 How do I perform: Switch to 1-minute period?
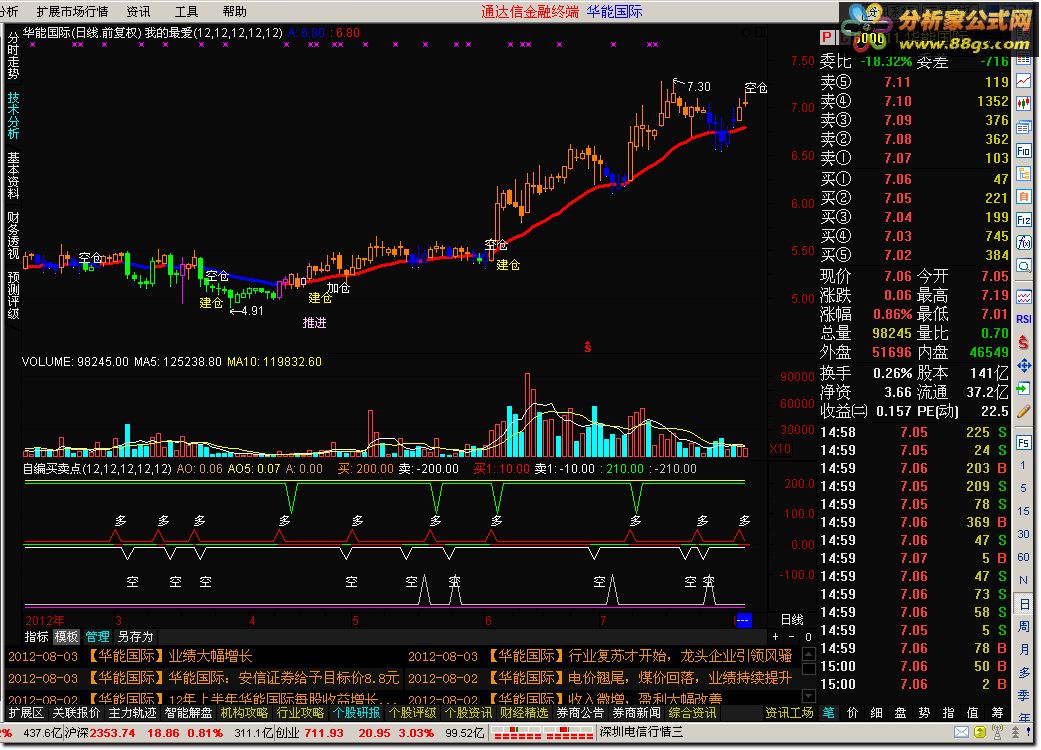tap(1023, 465)
